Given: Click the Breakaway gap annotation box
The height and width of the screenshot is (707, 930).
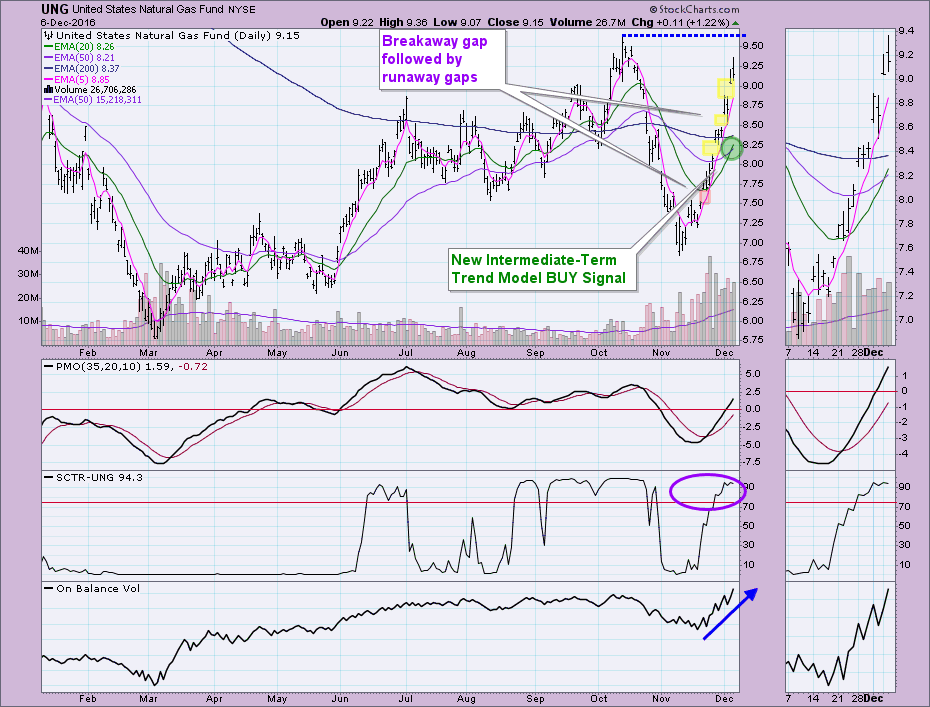Looking at the screenshot, I should click(x=442, y=59).
